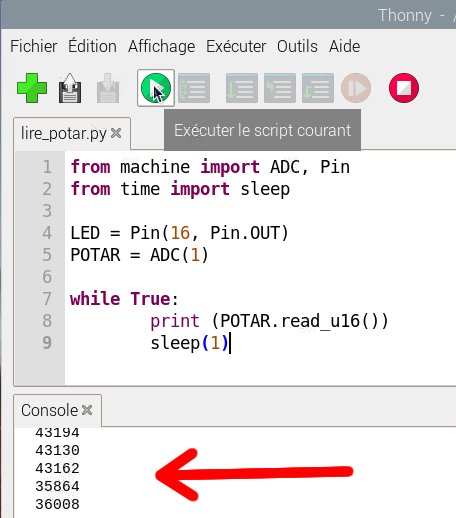Click the Step over debug icon
This screenshot has width=456, height=518.
242,88
